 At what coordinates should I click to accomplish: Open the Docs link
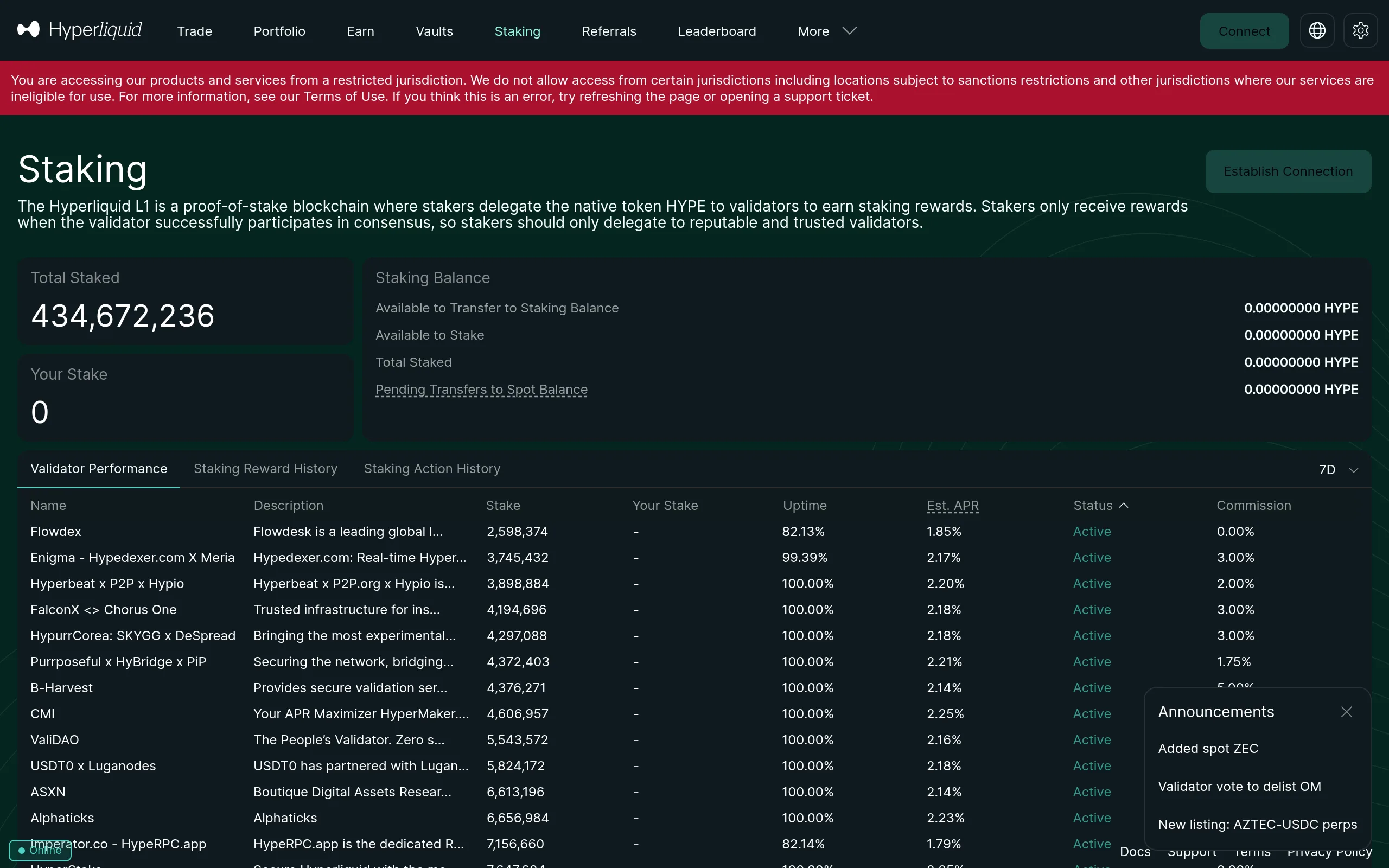(x=1135, y=851)
